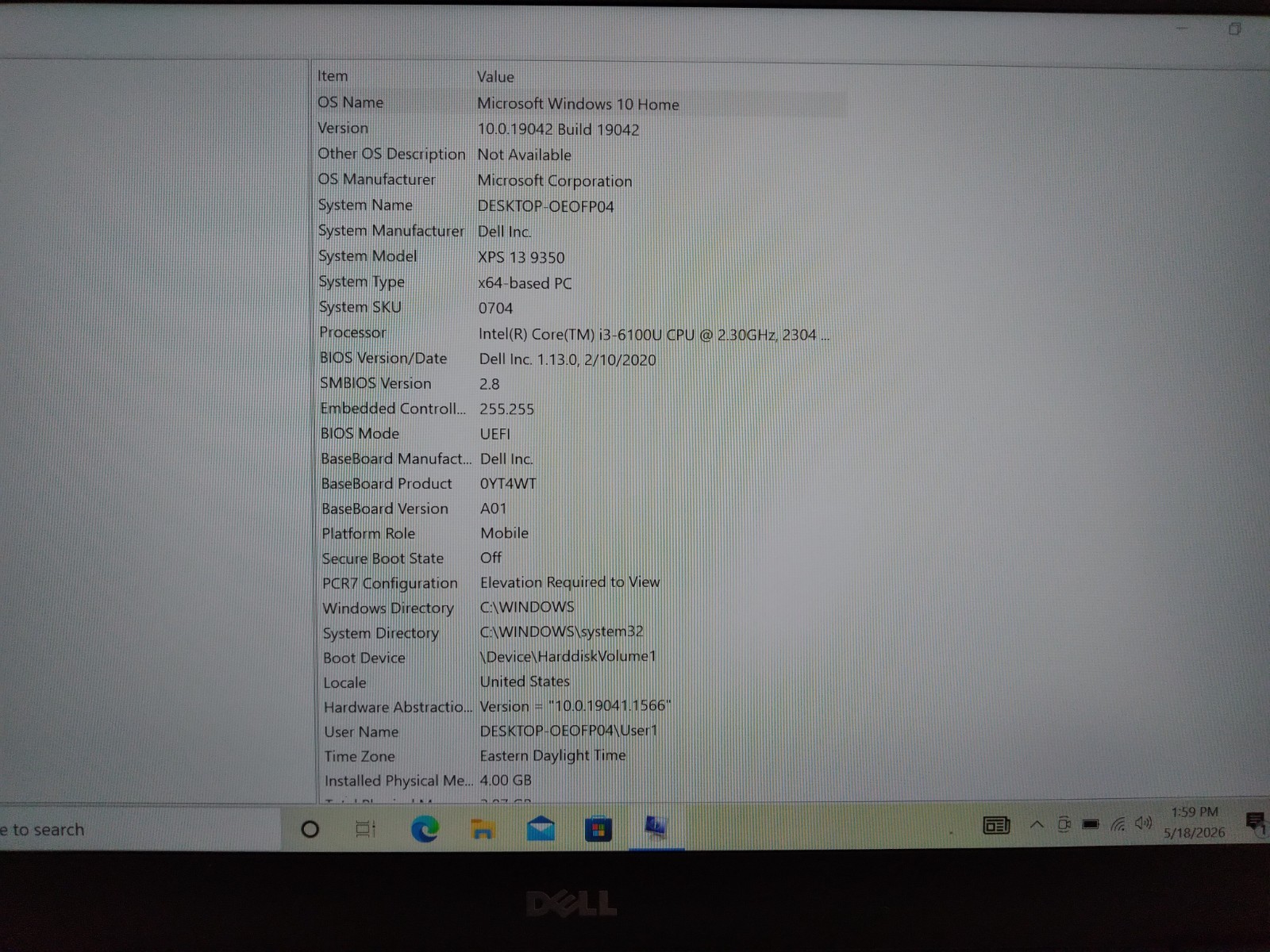Launch Microsoft Edge from the taskbar
The height and width of the screenshot is (952, 1270).
pyautogui.click(x=425, y=830)
